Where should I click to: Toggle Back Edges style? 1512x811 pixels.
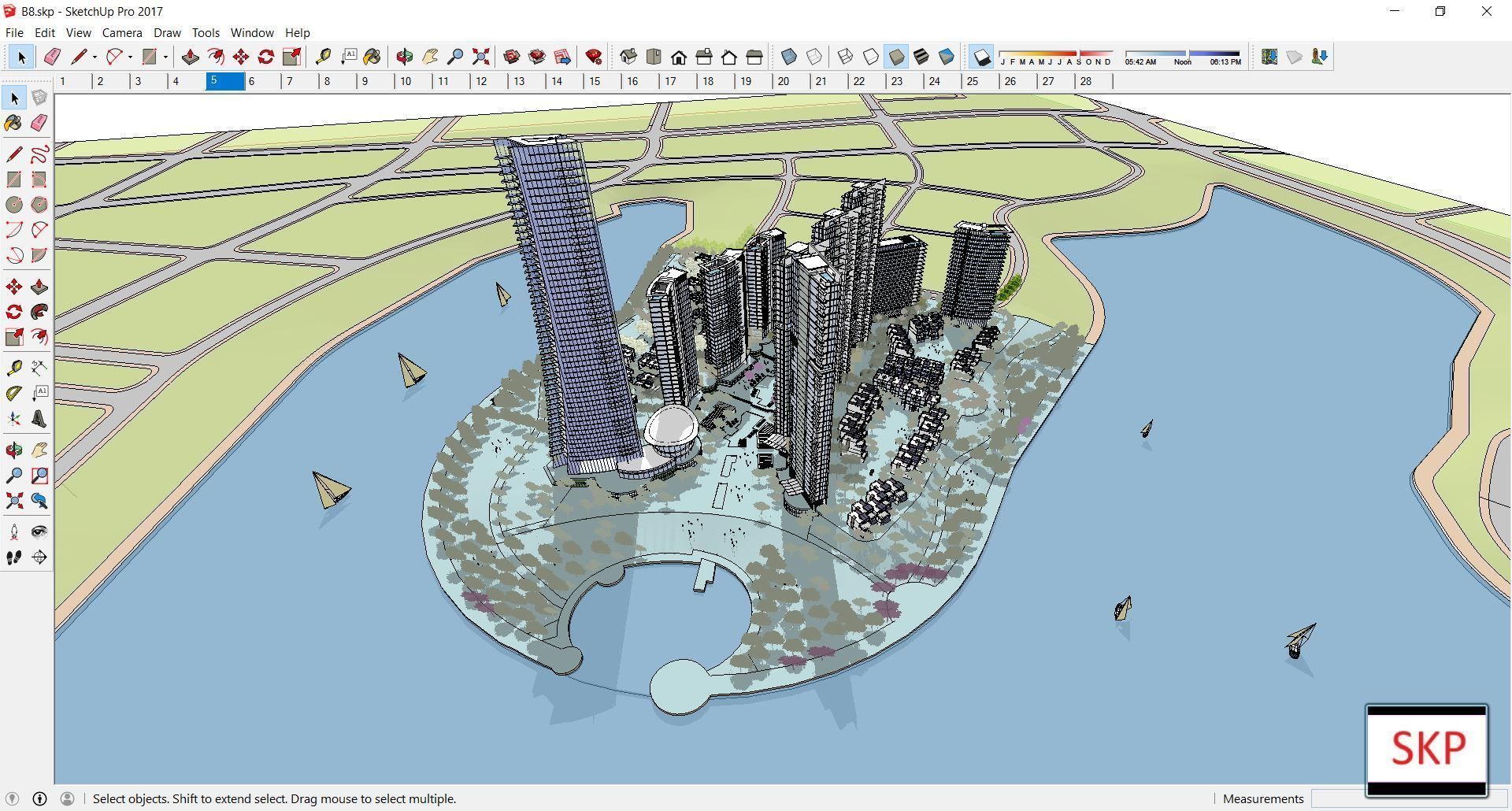814,57
